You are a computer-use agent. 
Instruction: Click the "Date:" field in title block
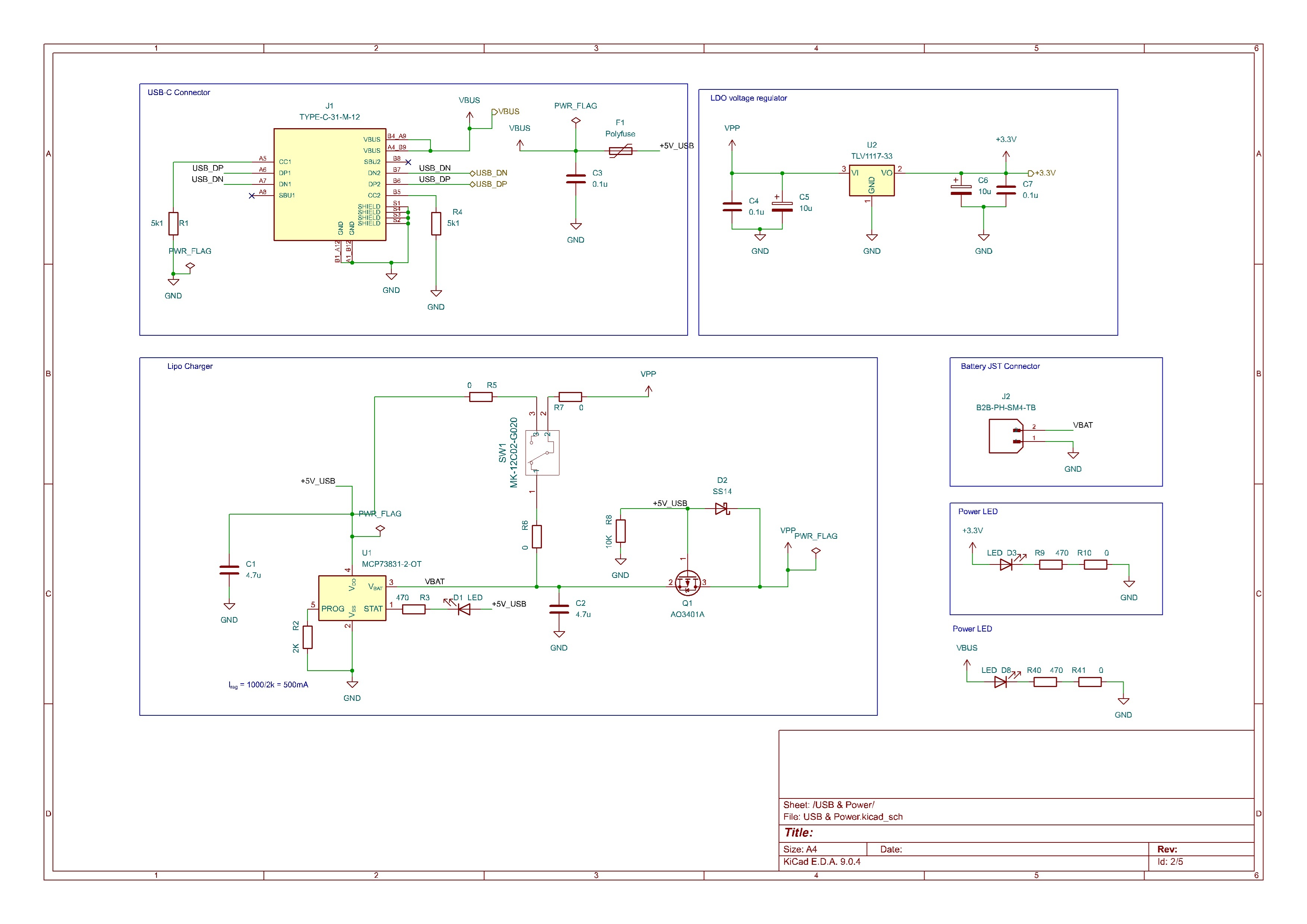tap(891, 849)
